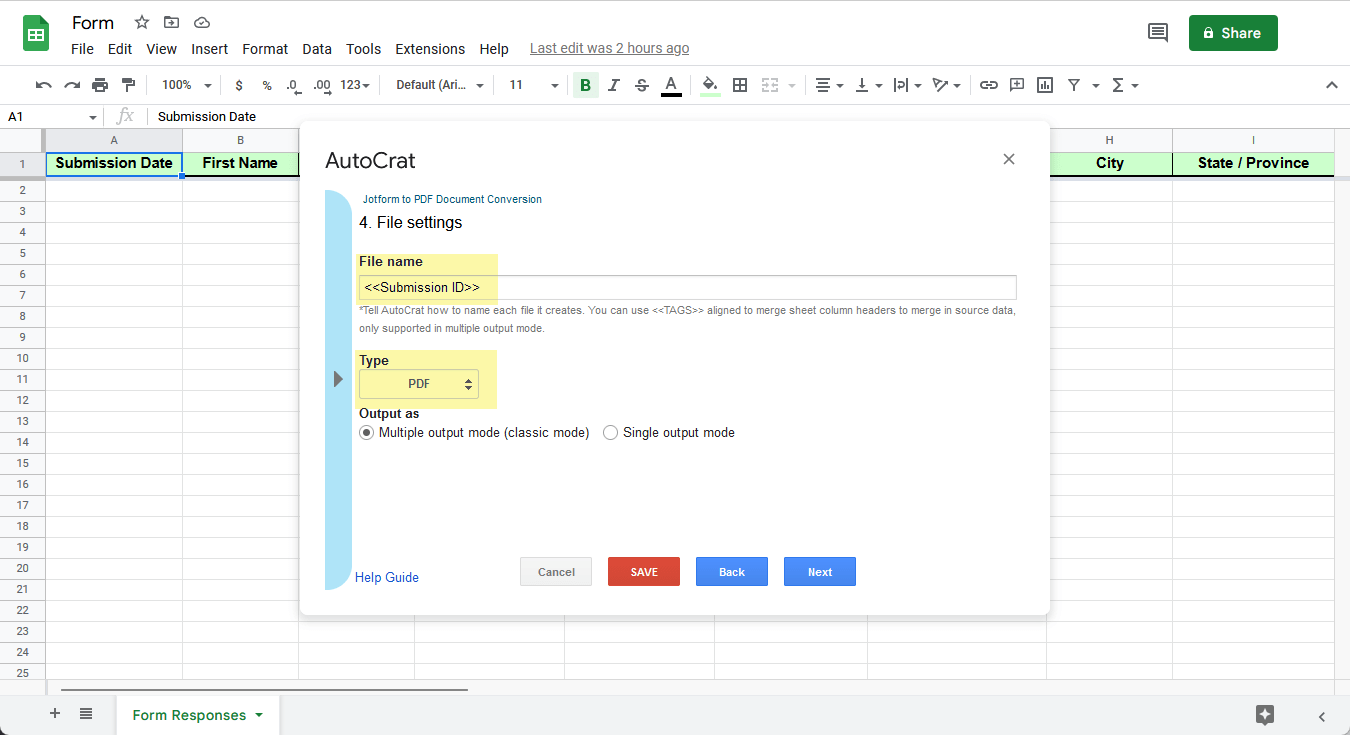Click the red SAVE button
This screenshot has width=1350, height=735.
(x=644, y=572)
